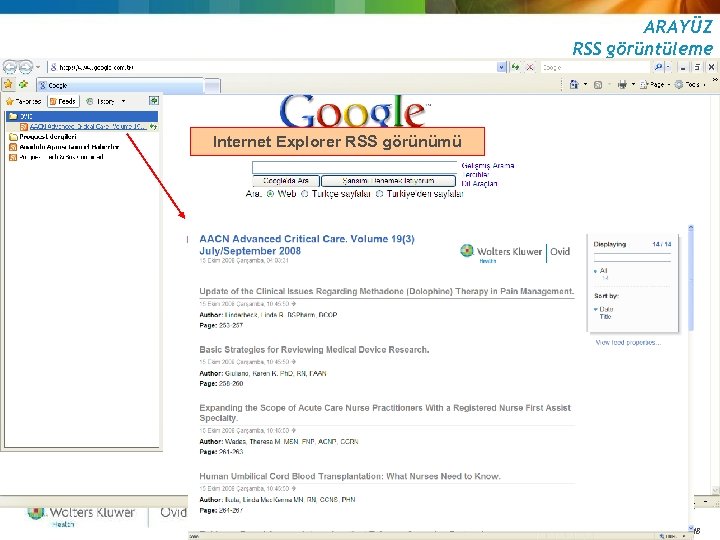Click the Google'da Ara button
The height and width of the screenshot is (540, 720).
click(x=286, y=181)
